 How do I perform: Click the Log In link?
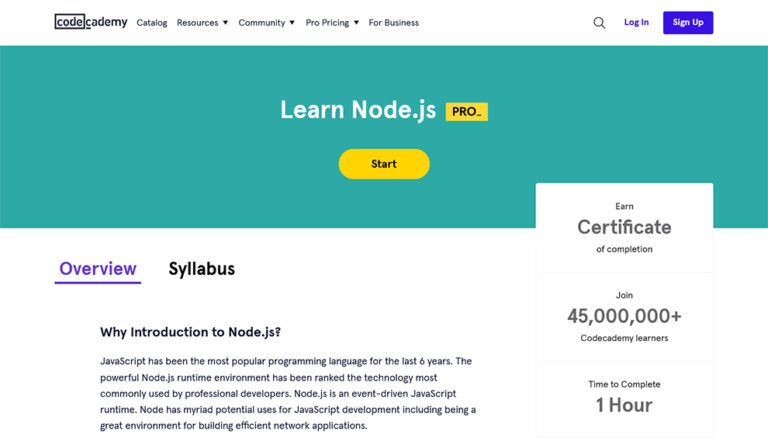tap(636, 22)
